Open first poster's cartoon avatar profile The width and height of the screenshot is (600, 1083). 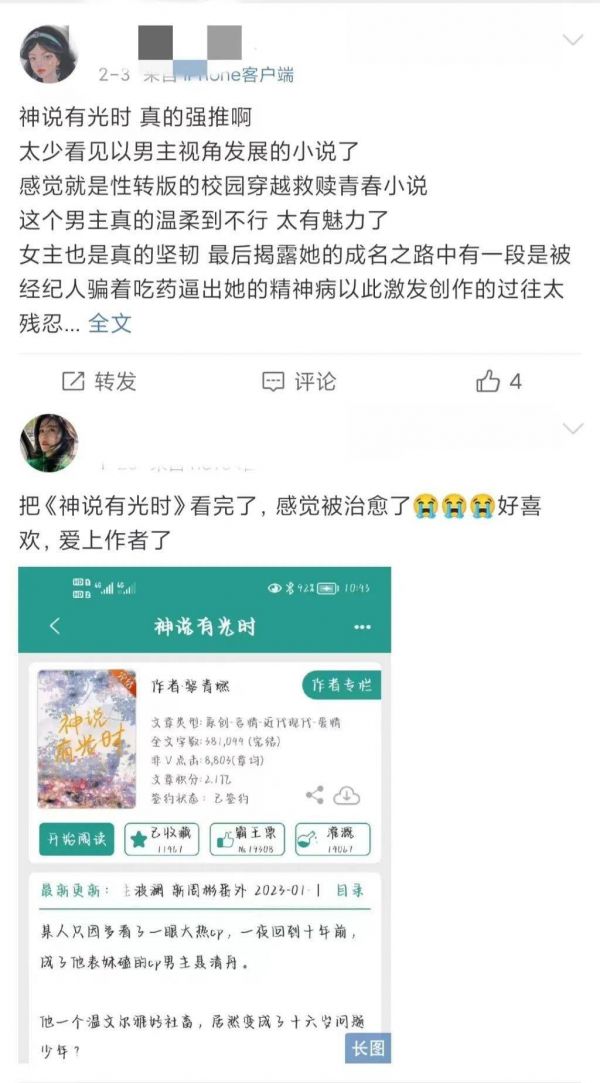(48, 54)
